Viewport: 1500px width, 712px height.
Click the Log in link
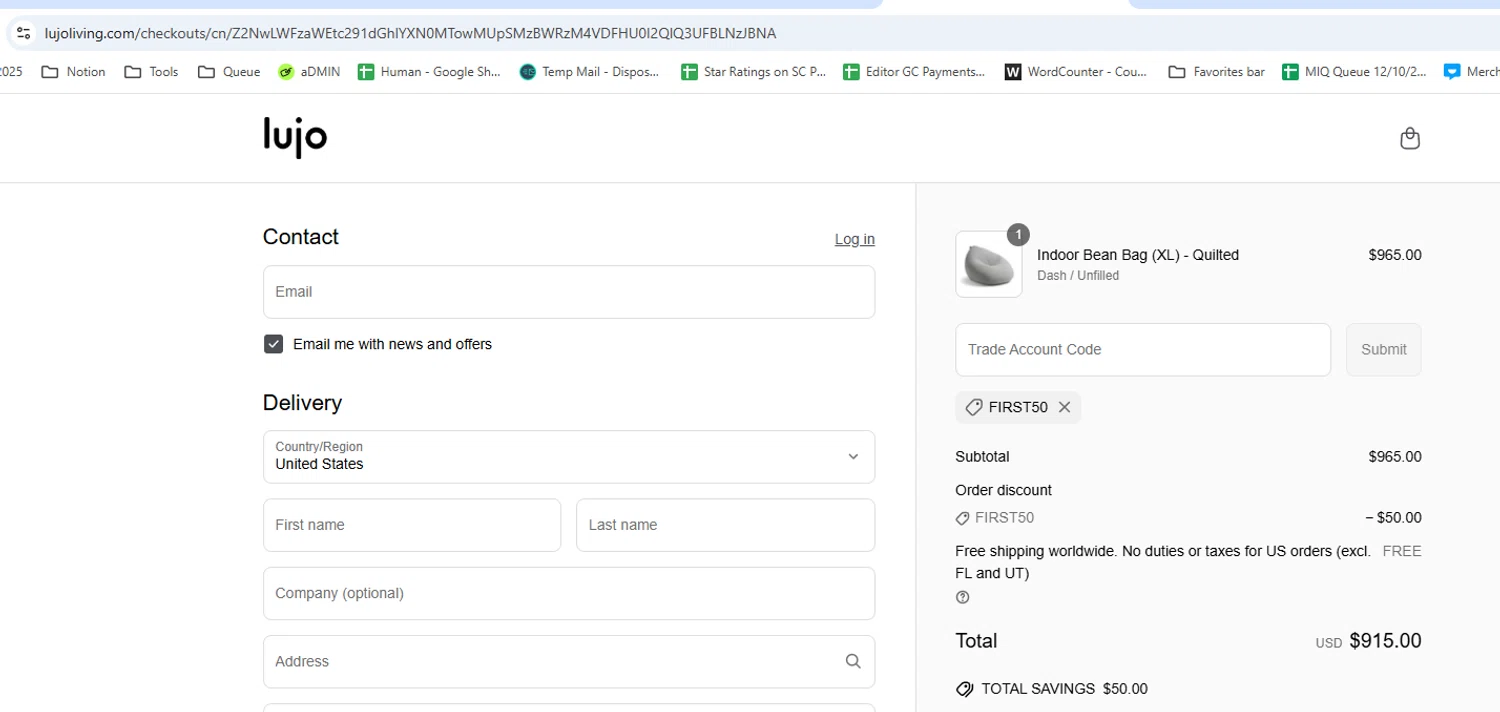point(855,239)
